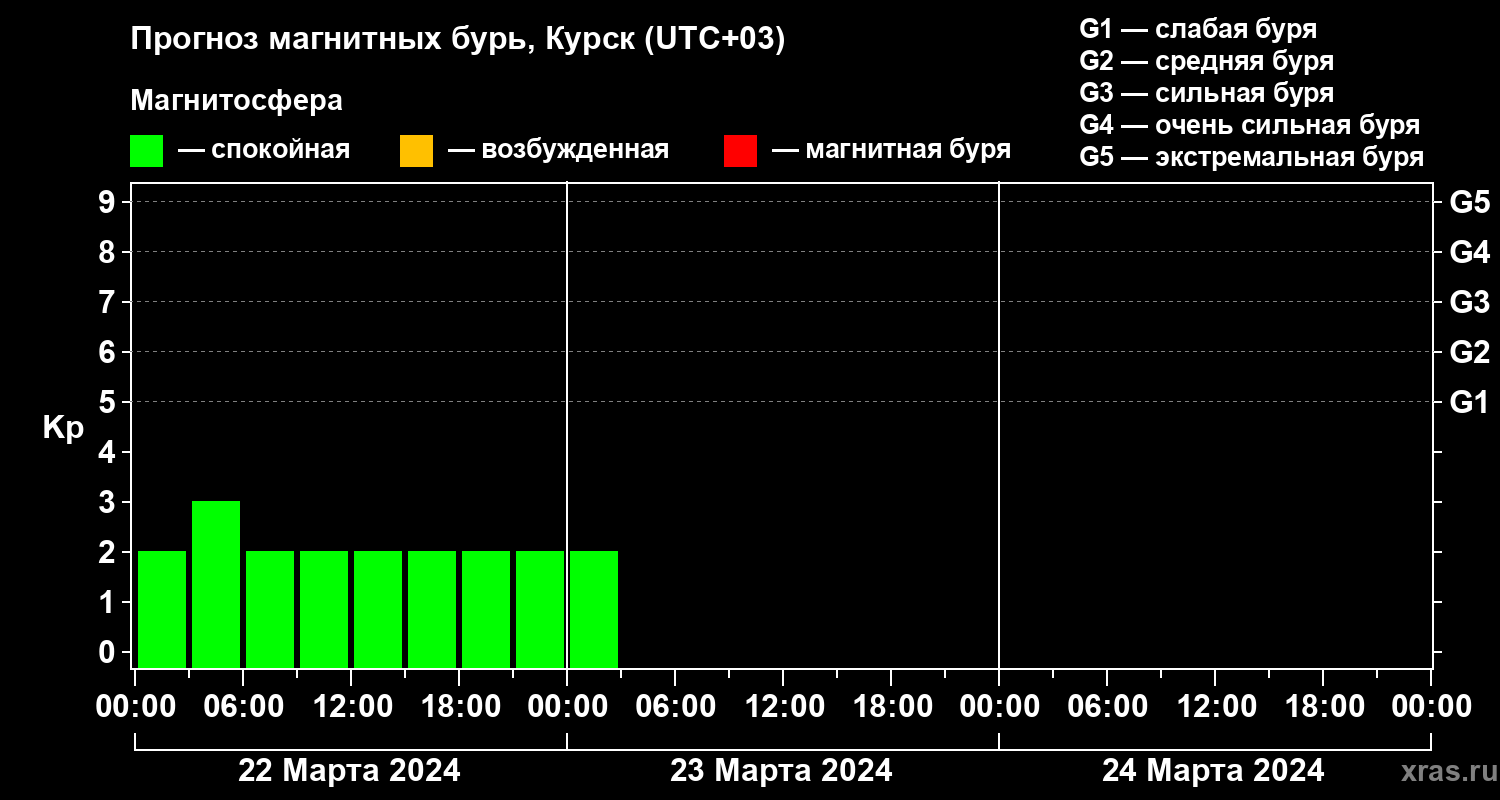Viewport: 1500px width, 800px height.
Task: Click the green 'спокойная' legend swatch
Action: 146,150
